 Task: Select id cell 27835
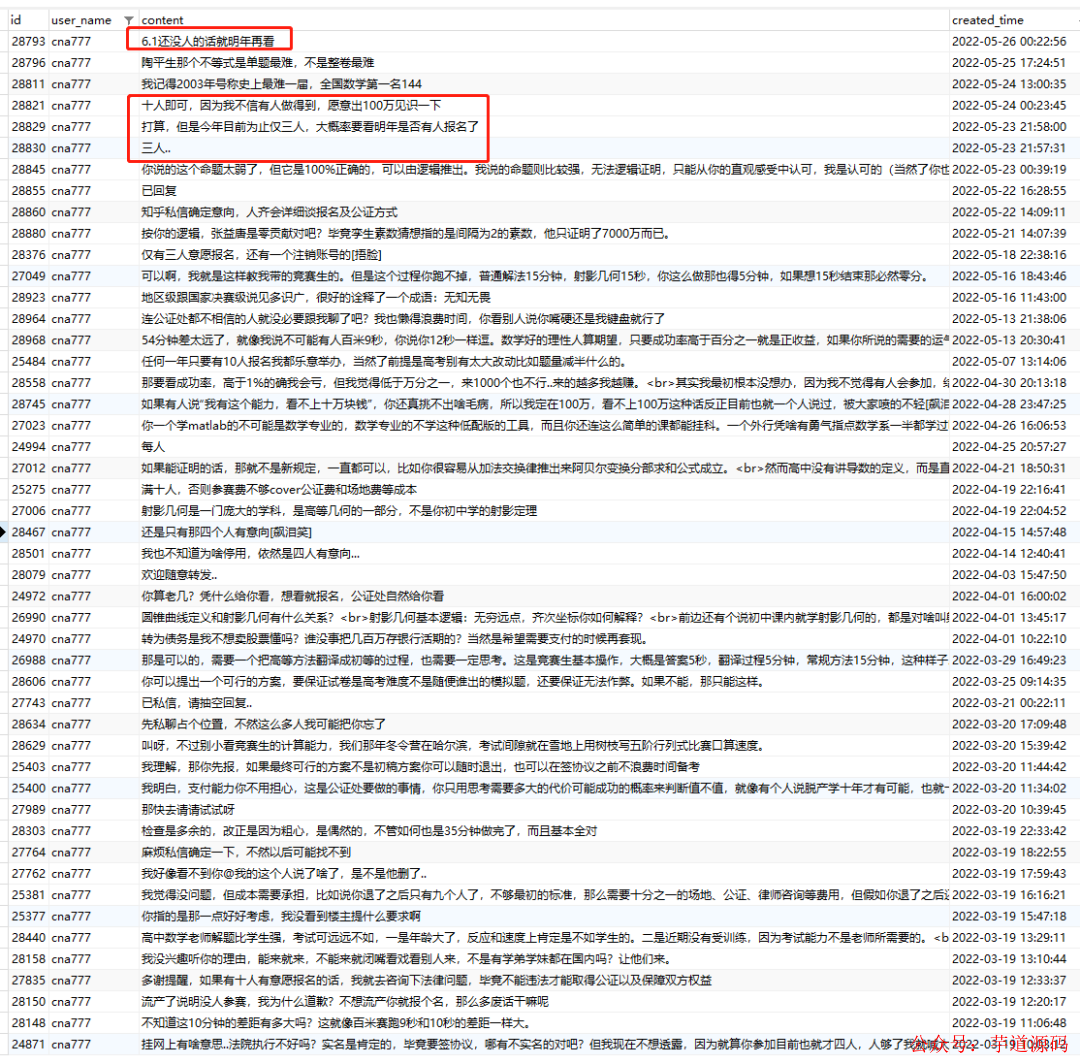28,981
